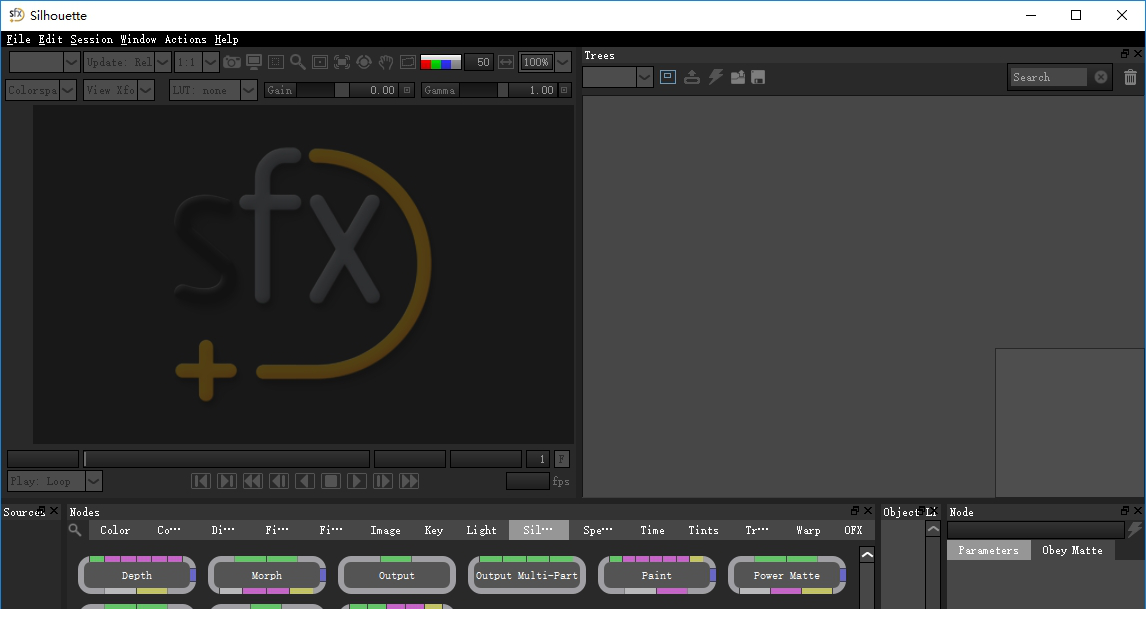Open the zoom percentage dropdown arrow
The height and width of the screenshot is (633, 1146).
[563, 62]
